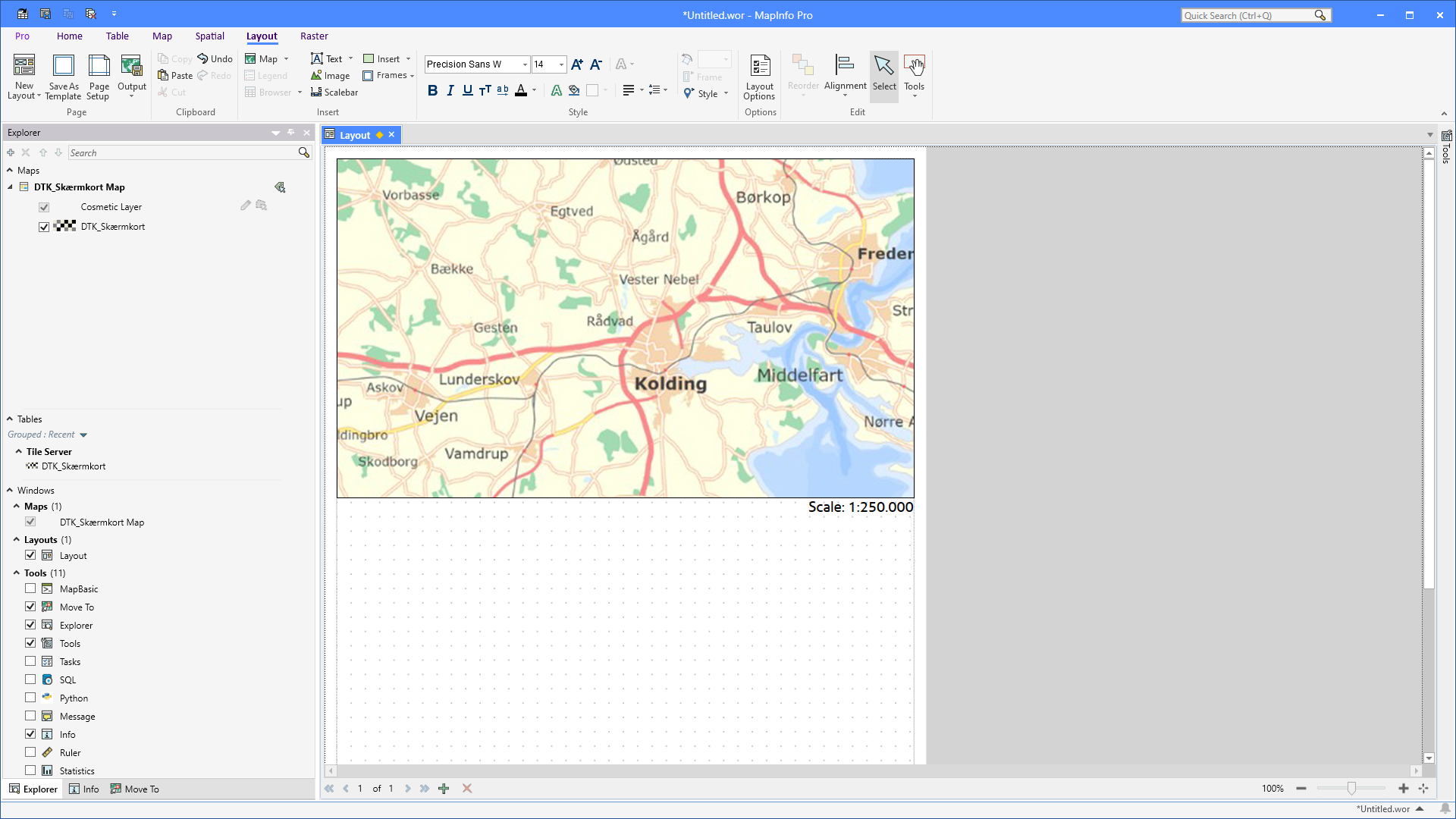1456x819 pixels.
Task: Enable the SQL tool checkbox
Action: [30, 679]
